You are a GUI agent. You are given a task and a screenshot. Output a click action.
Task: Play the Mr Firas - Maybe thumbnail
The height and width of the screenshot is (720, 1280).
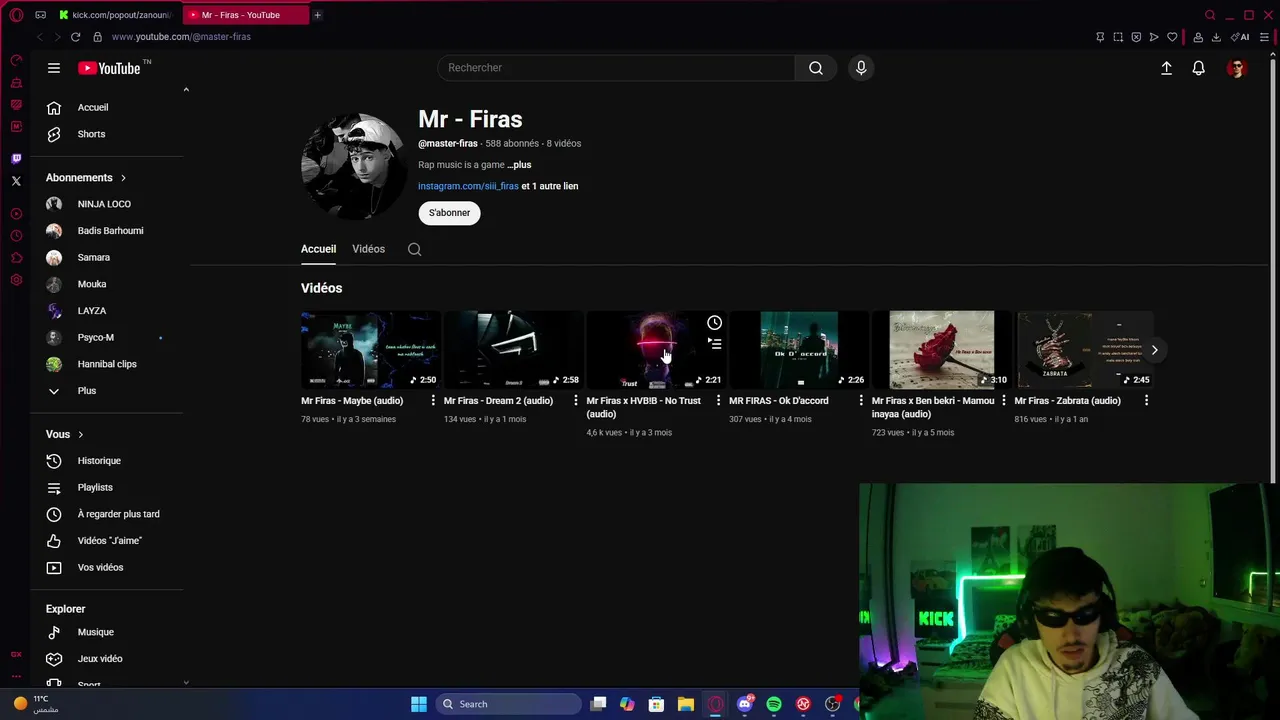[370, 349]
